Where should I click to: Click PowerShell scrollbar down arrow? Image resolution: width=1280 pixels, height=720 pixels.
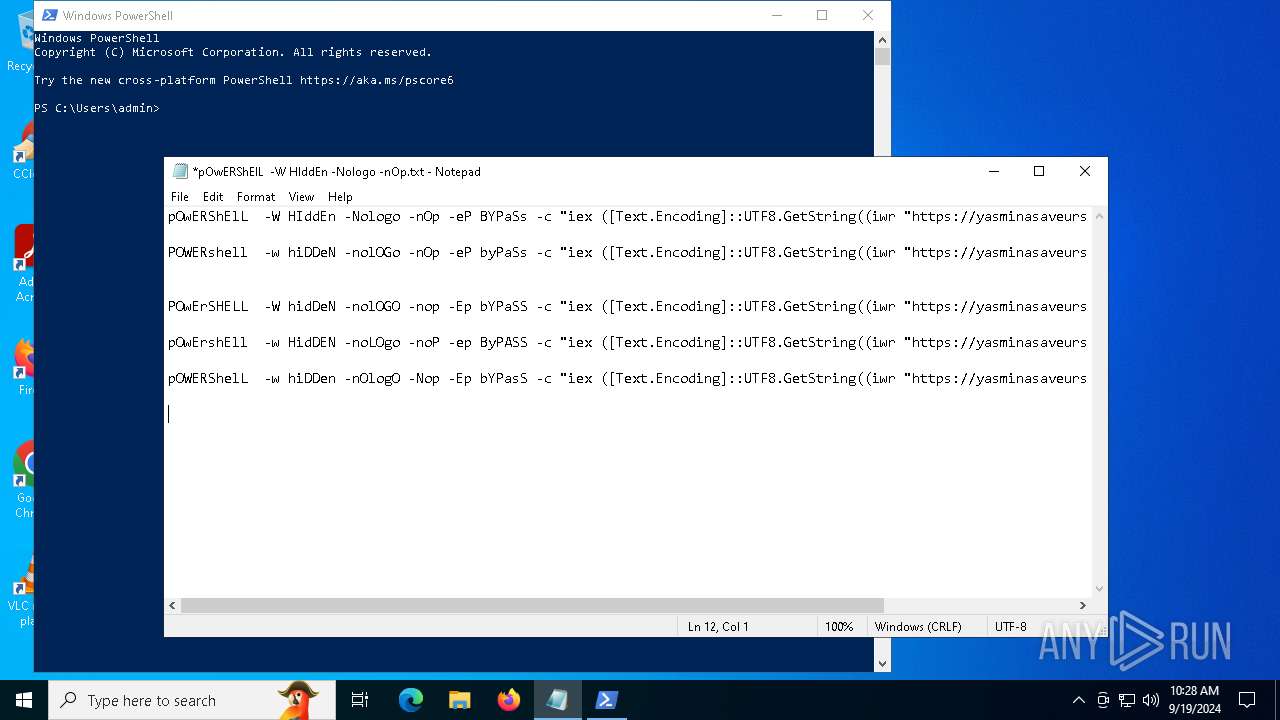coord(882,663)
